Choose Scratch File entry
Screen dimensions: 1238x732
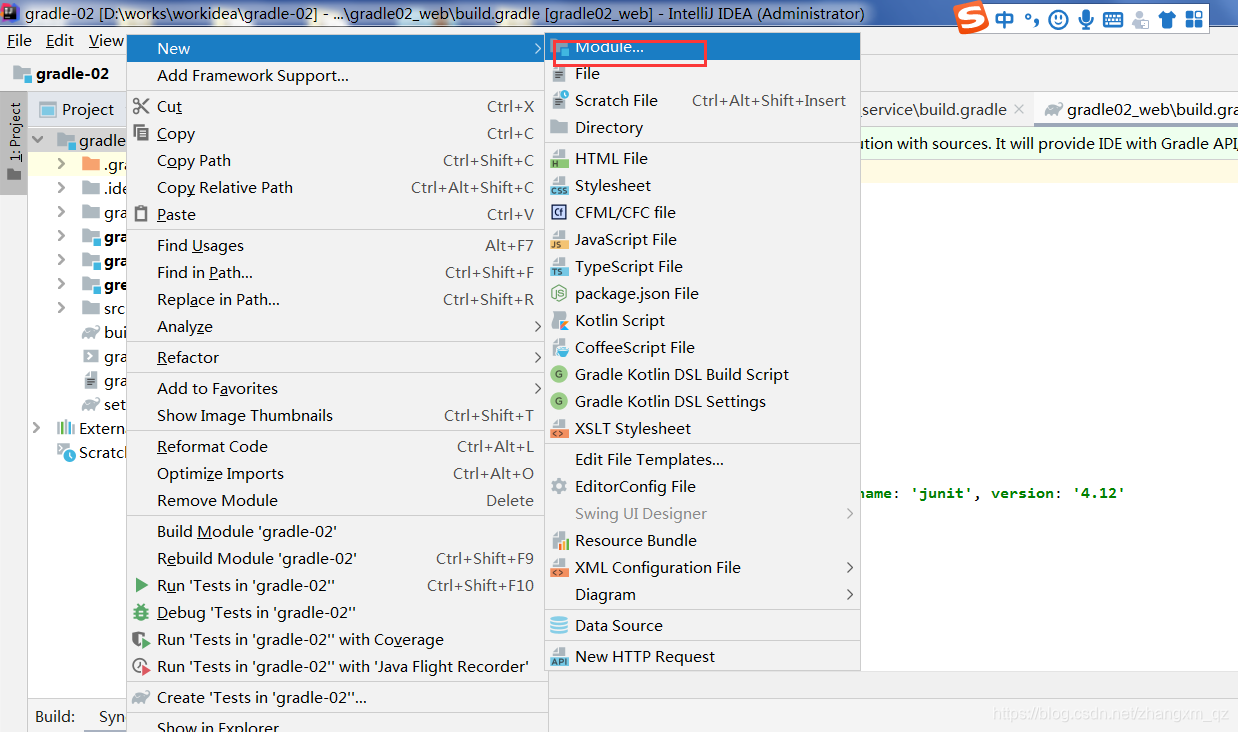pos(702,101)
